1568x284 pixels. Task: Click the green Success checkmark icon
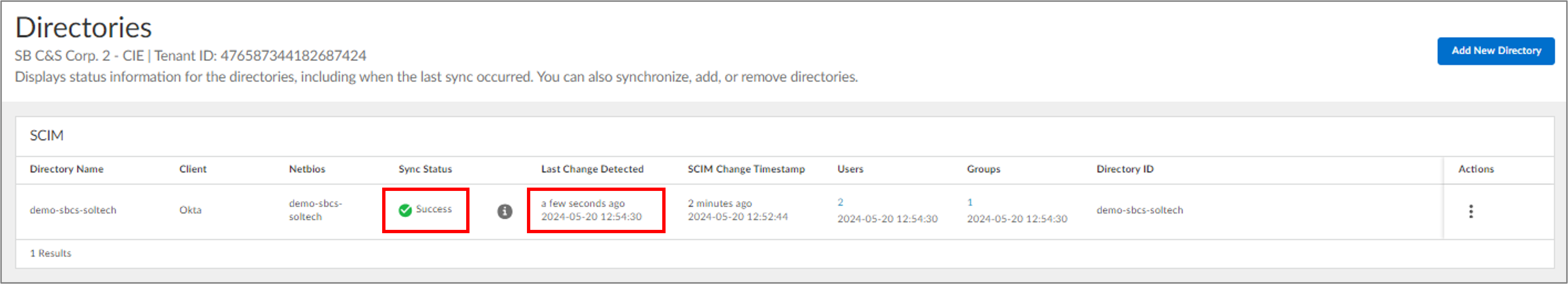tap(405, 210)
